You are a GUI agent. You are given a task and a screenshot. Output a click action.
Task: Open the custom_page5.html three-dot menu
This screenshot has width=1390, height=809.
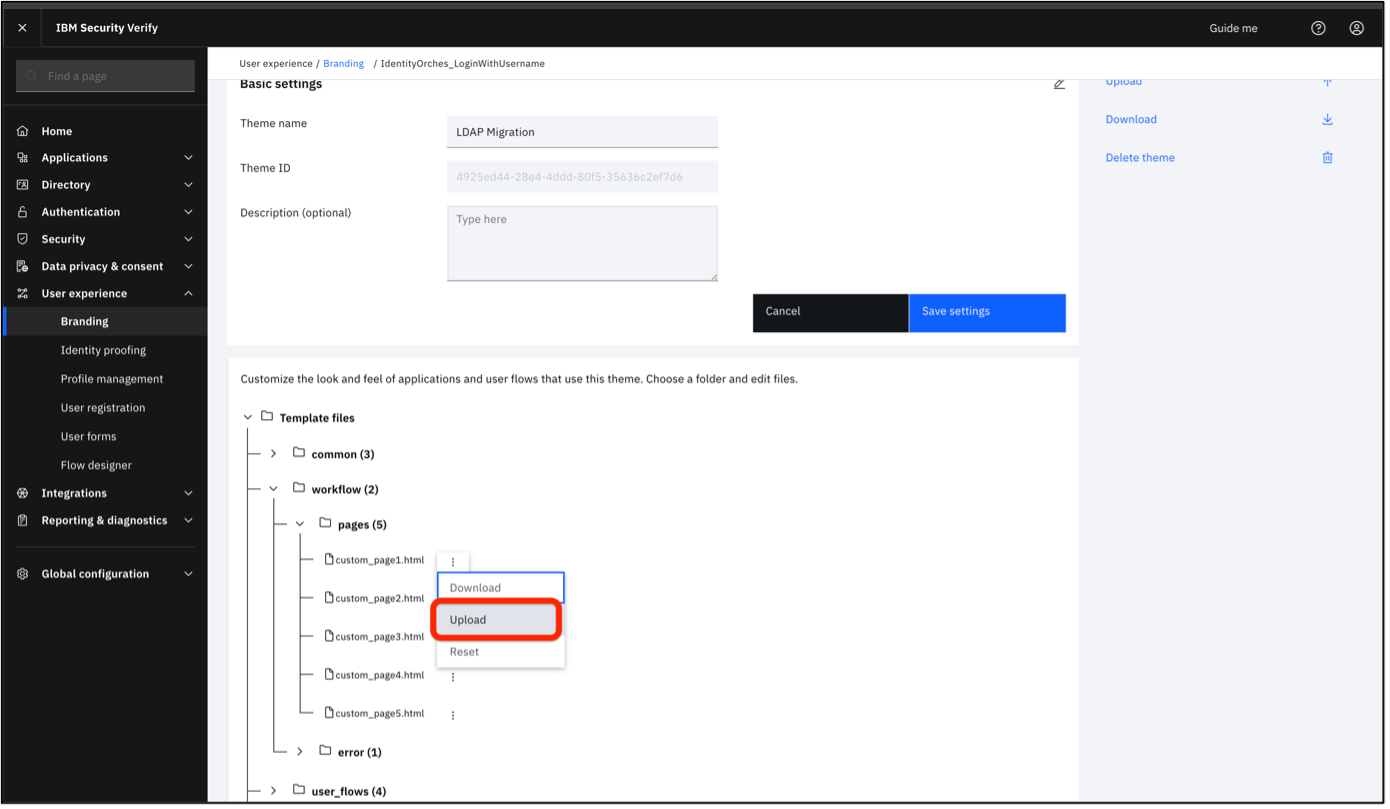coord(453,715)
